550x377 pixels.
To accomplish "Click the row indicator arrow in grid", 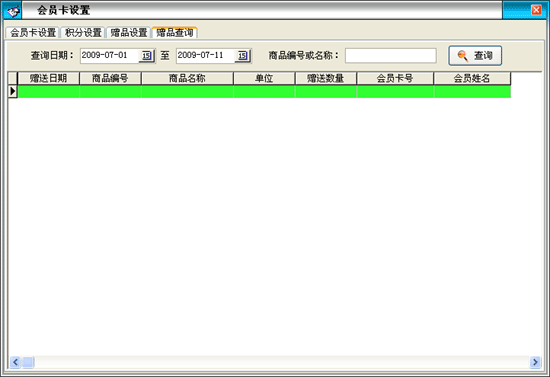I will pyautogui.click(x=13, y=91).
